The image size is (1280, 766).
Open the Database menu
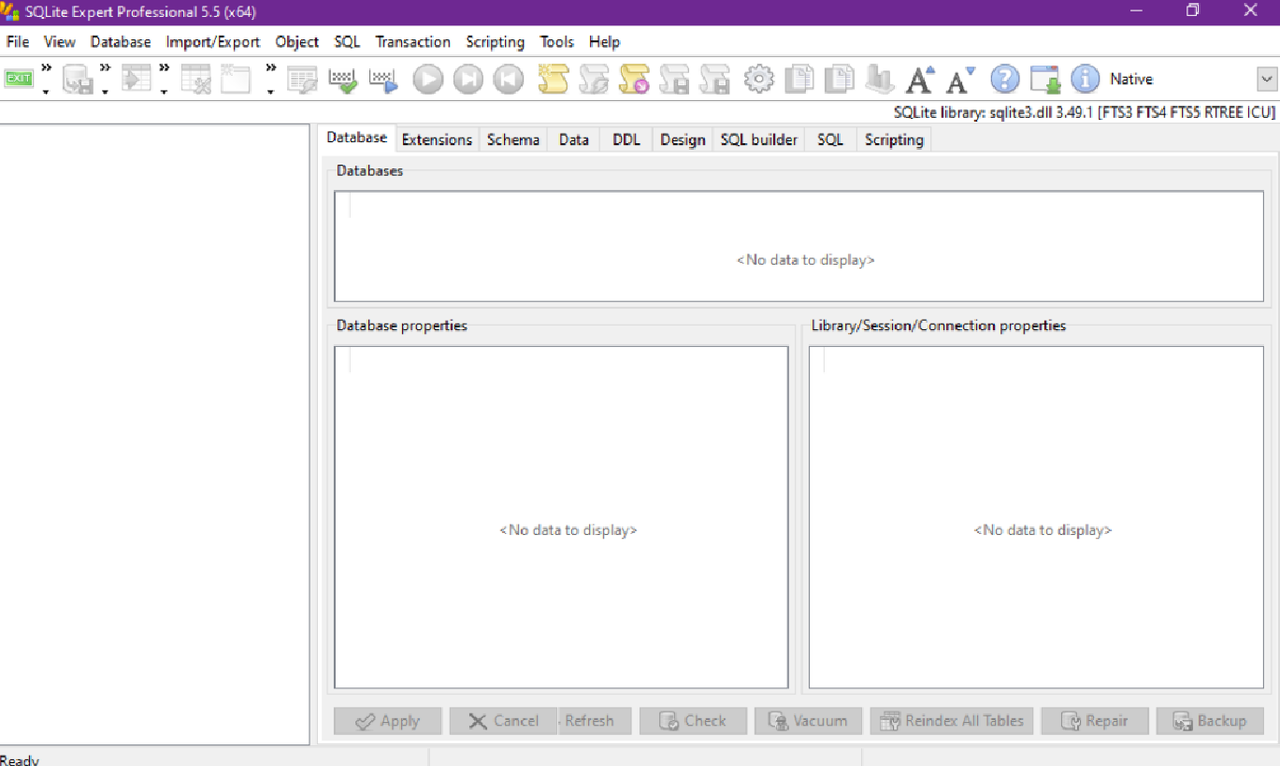120,42
